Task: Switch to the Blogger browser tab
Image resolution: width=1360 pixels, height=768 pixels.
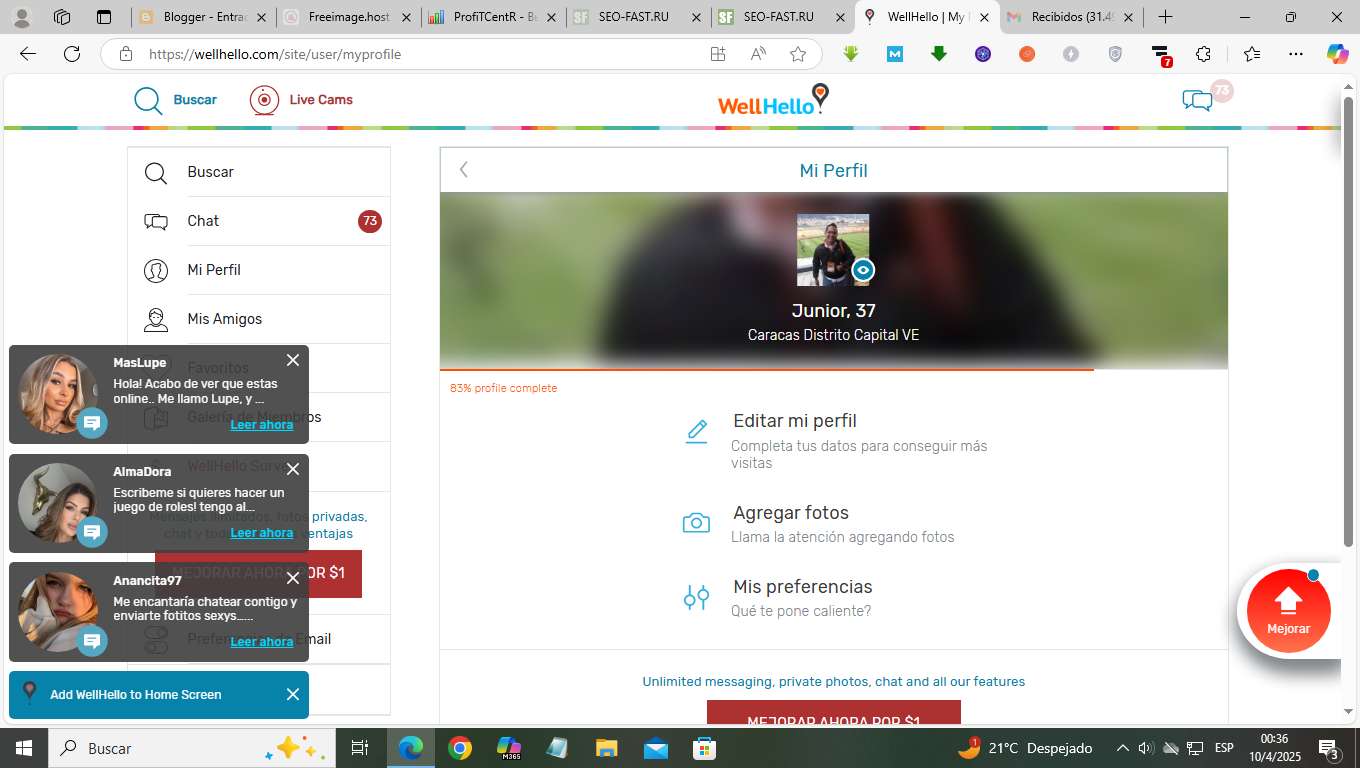Action: [202, 17]
